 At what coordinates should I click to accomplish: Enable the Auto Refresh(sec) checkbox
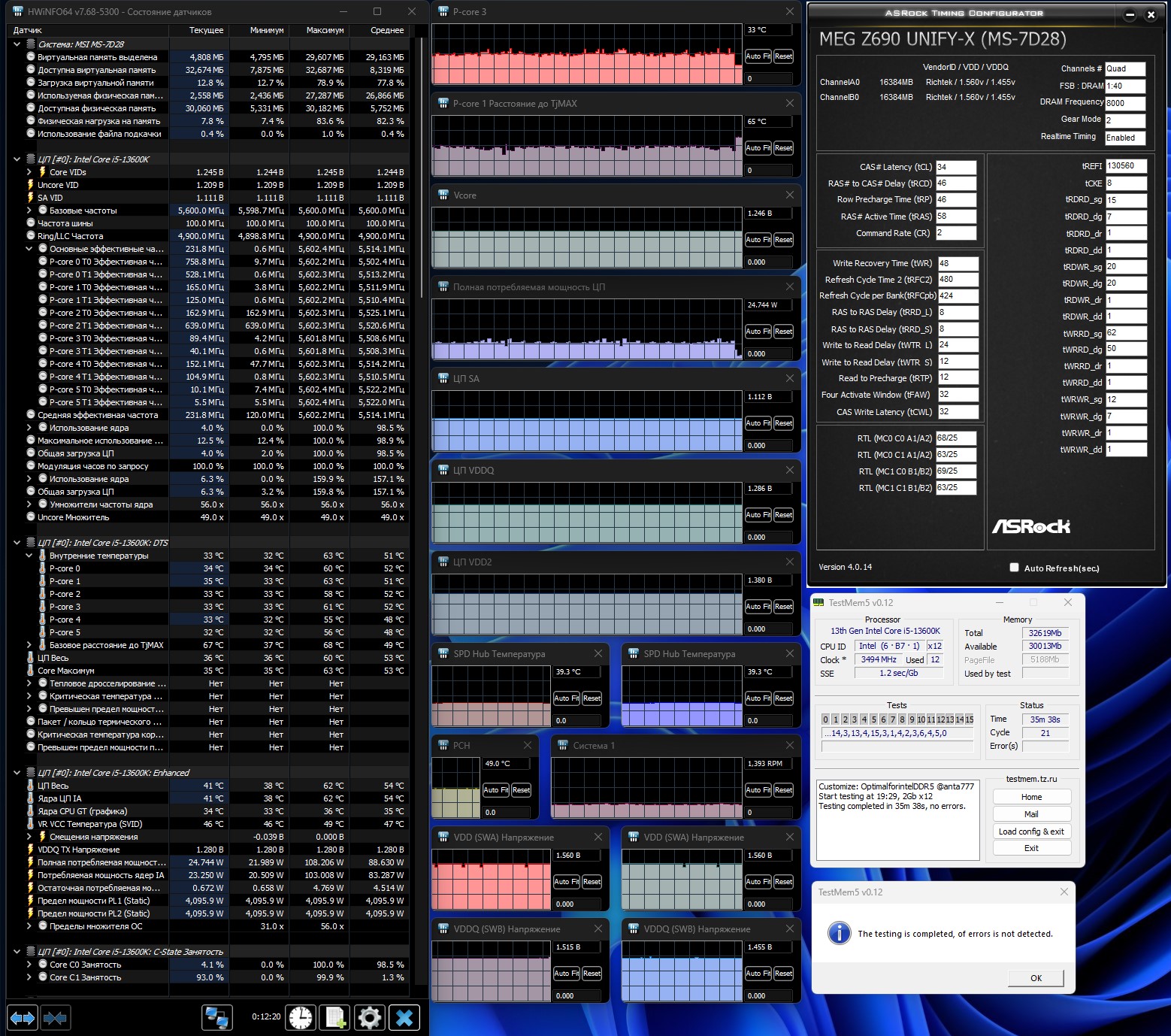1015,568
